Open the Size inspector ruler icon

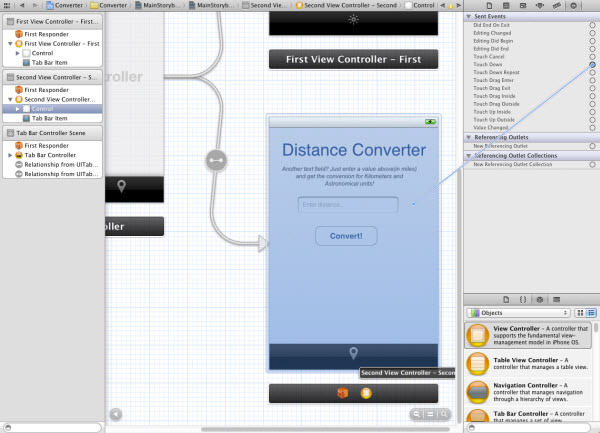[x=556, y=5]
